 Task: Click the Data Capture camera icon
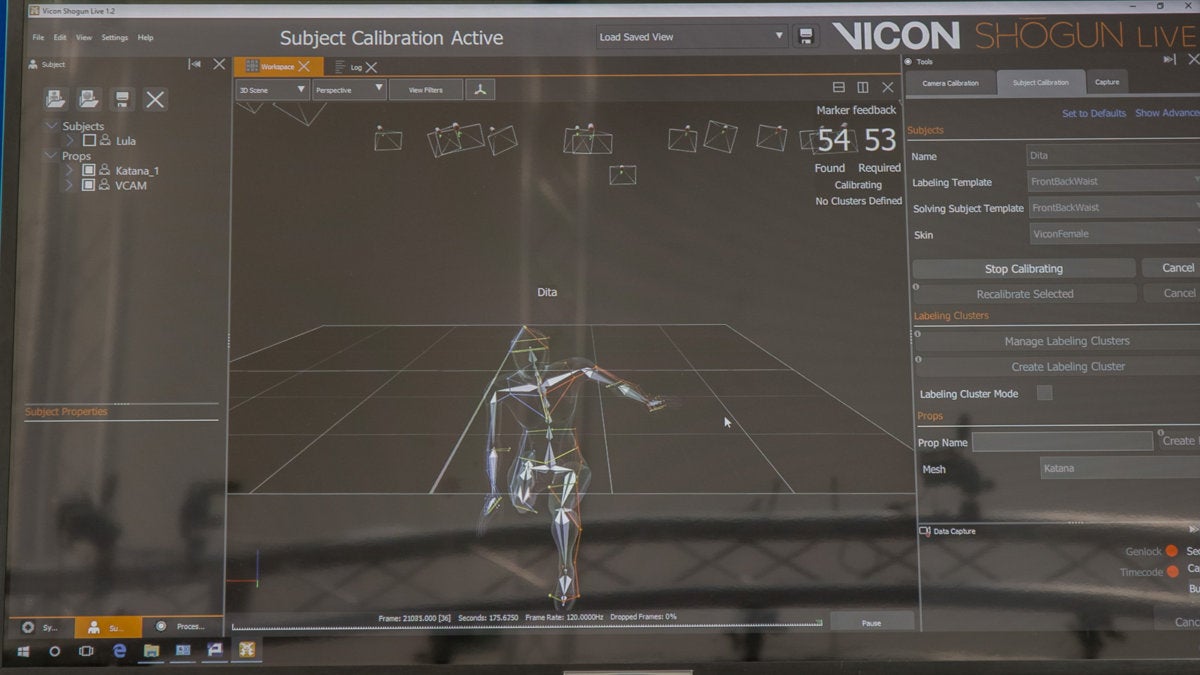coord(924,531)
